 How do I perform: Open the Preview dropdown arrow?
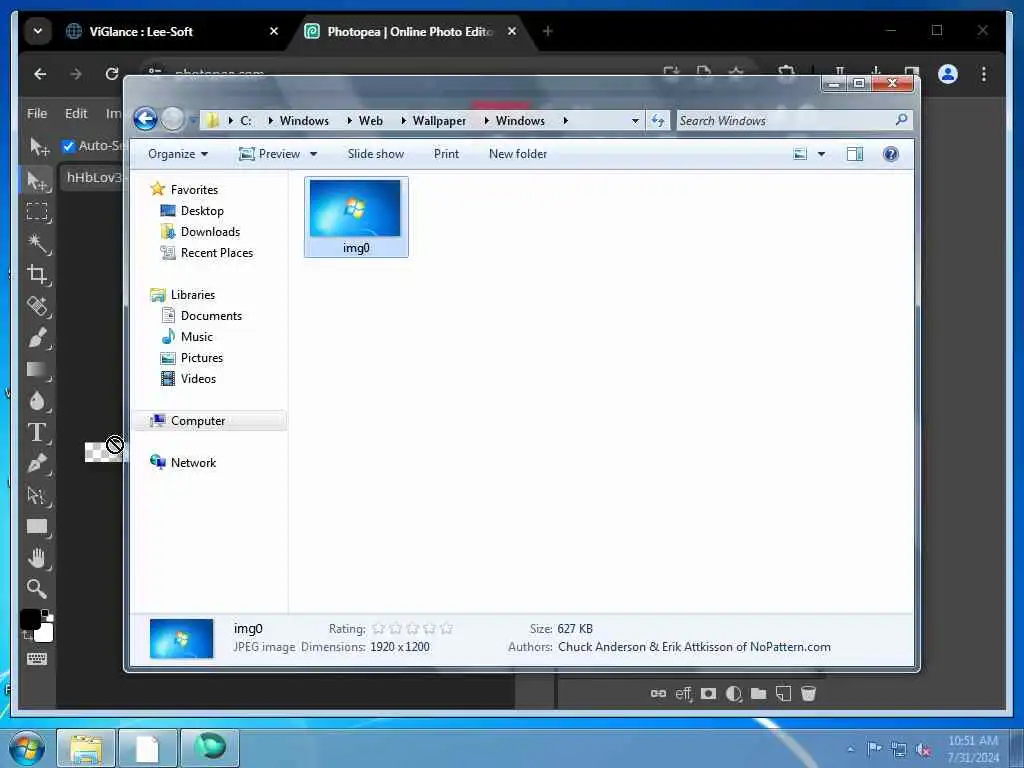point(313,154)
